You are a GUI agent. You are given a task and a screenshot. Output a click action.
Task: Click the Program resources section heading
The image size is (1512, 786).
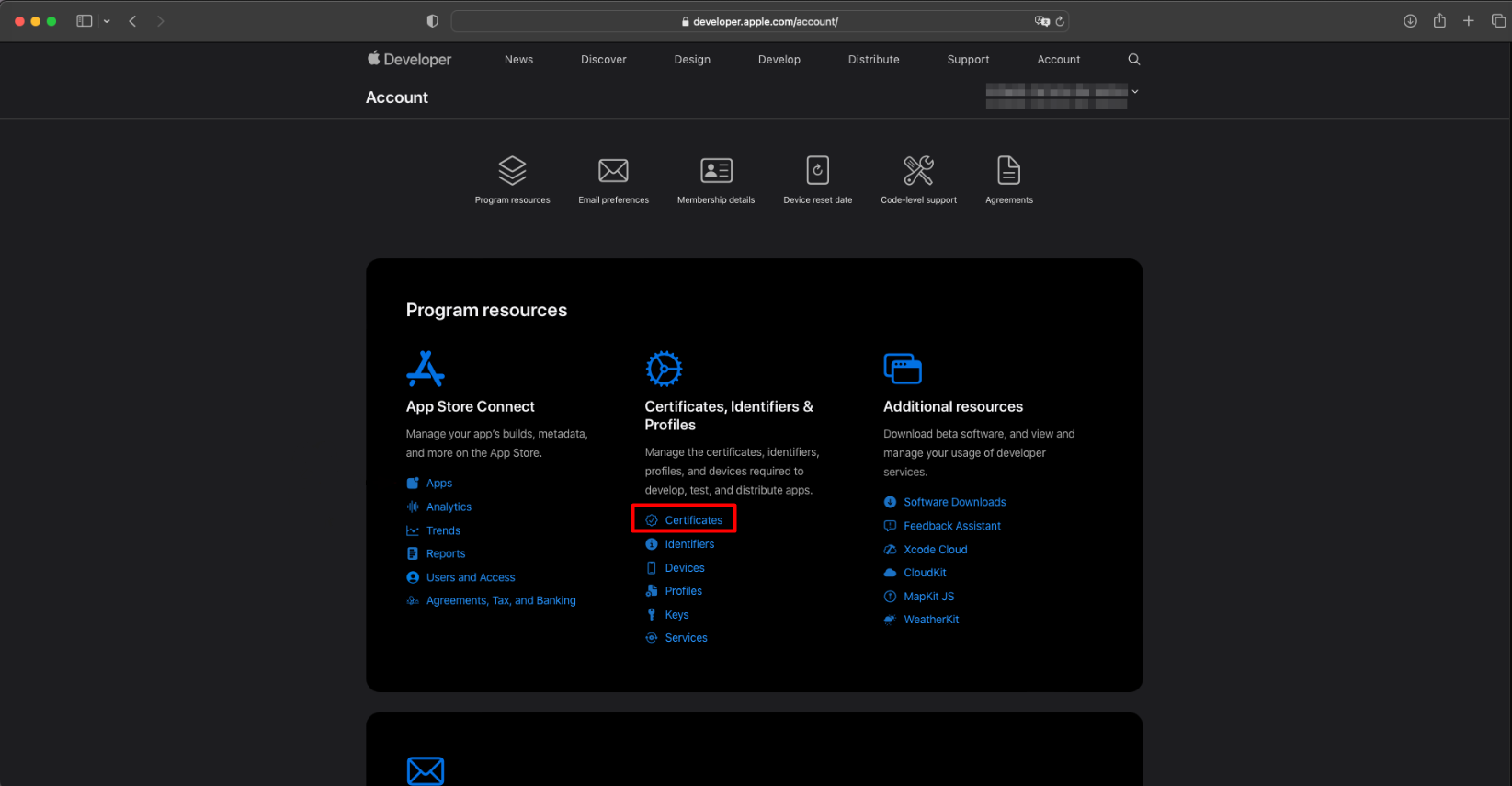[x=486, y=310]
